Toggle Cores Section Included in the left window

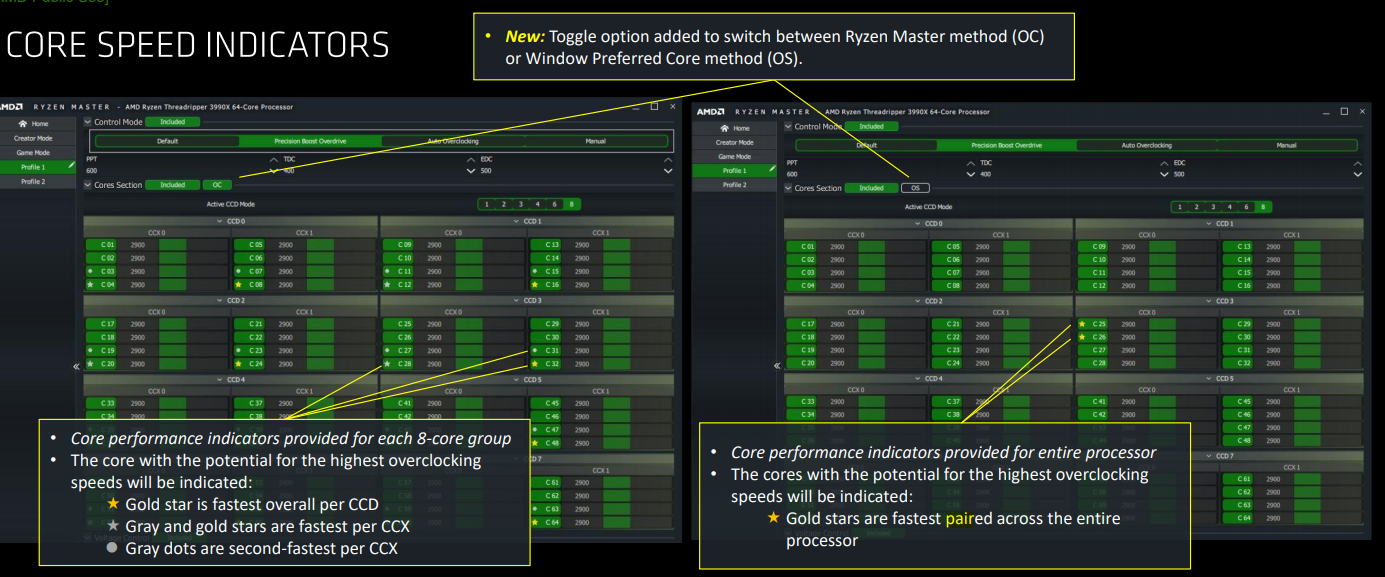(x=172, y=185)
